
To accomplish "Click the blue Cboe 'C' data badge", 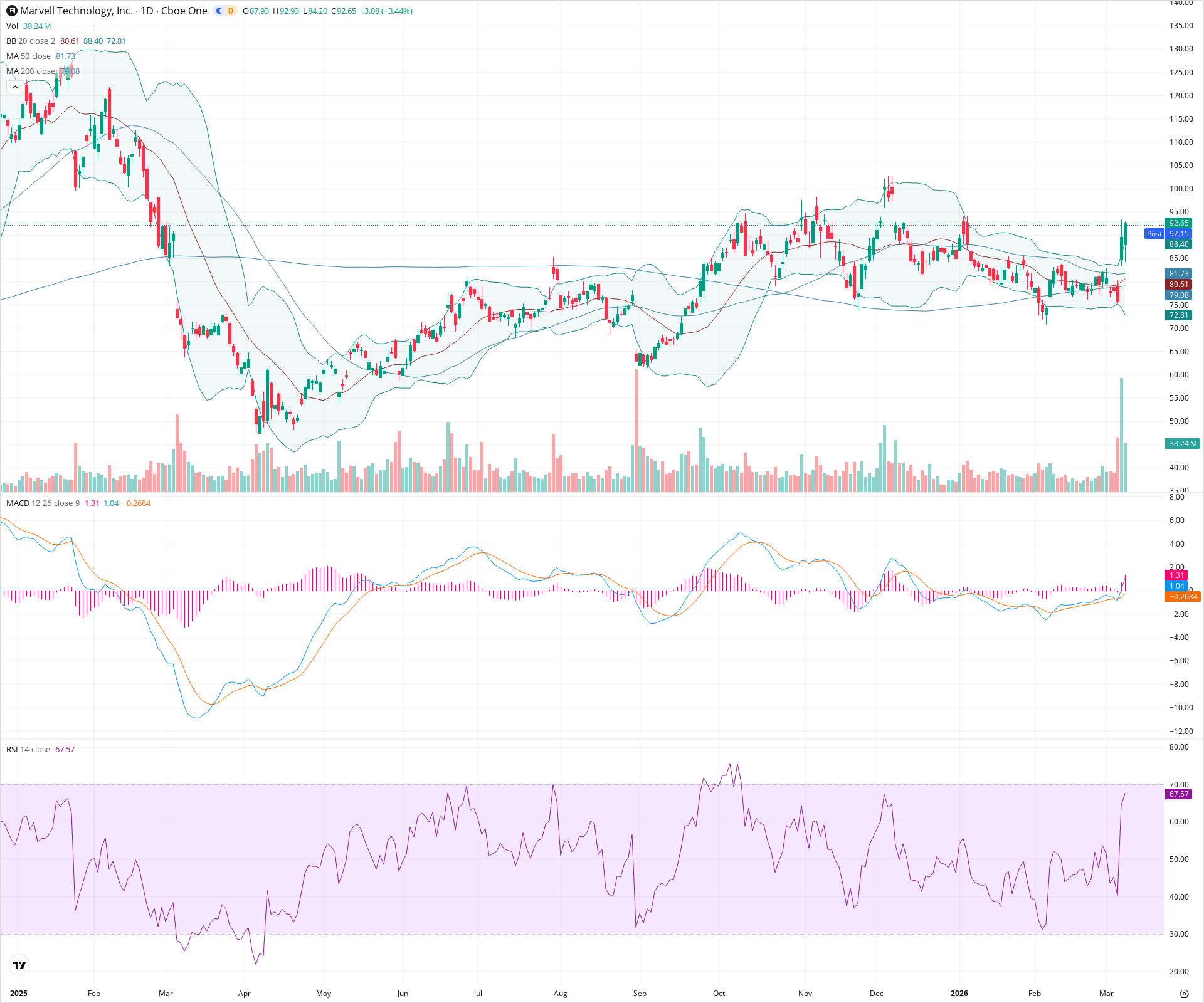I will 218,11.
